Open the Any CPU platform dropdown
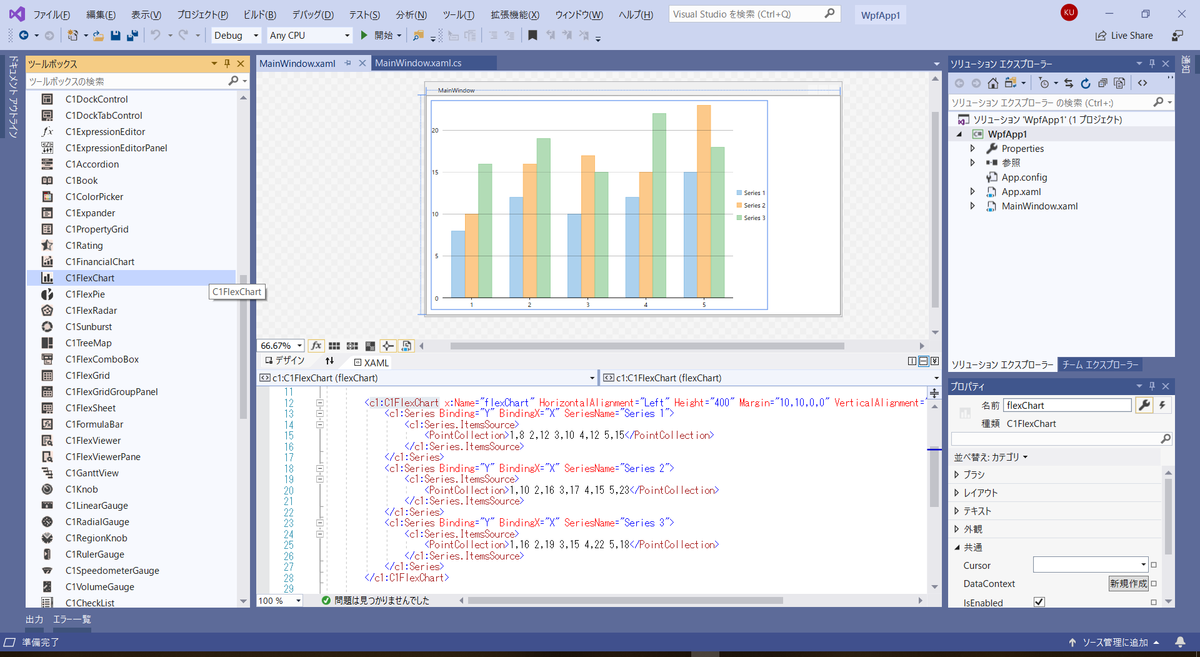Viewport: 1200px width, 657px height. tap(309, 35)
